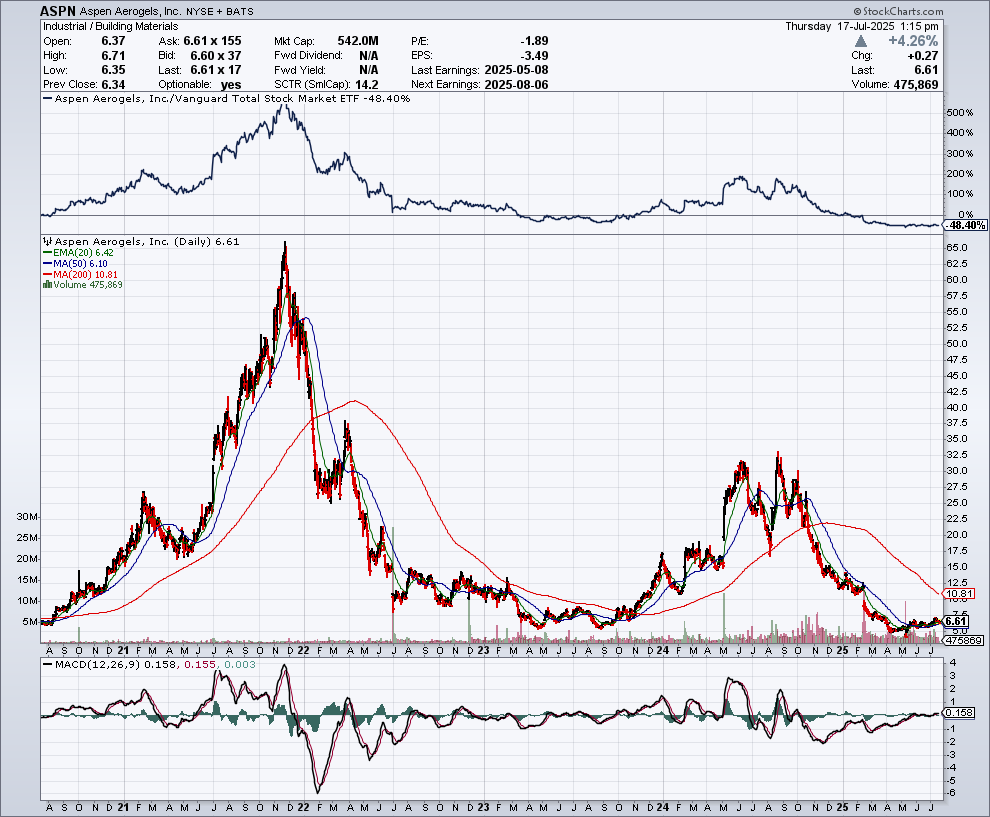Viewport: 990px width, 817px height.
Task: Click the Optionable 'yes' value
Action: 231,85
